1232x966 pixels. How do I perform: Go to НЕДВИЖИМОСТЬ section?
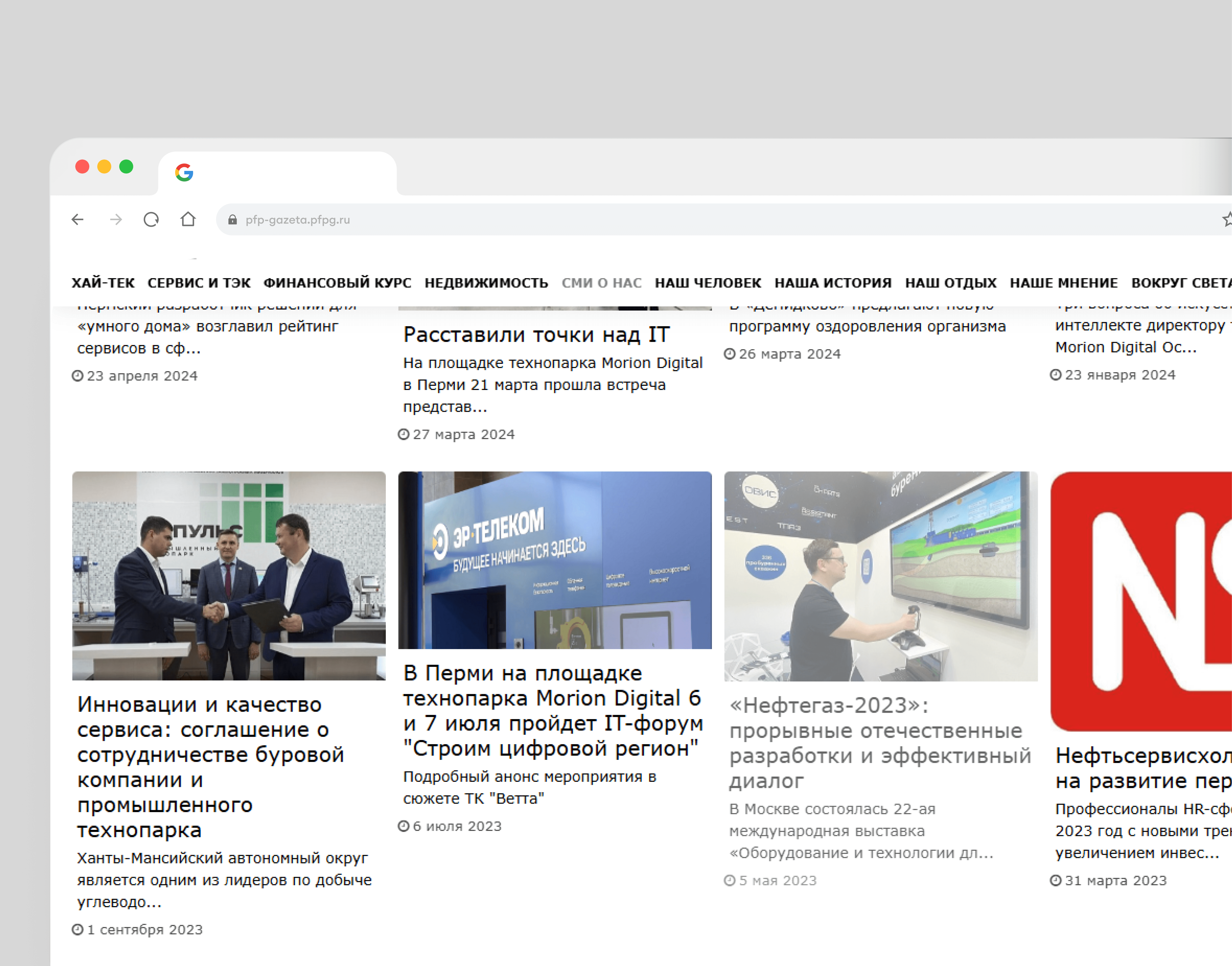pos(486,283)
